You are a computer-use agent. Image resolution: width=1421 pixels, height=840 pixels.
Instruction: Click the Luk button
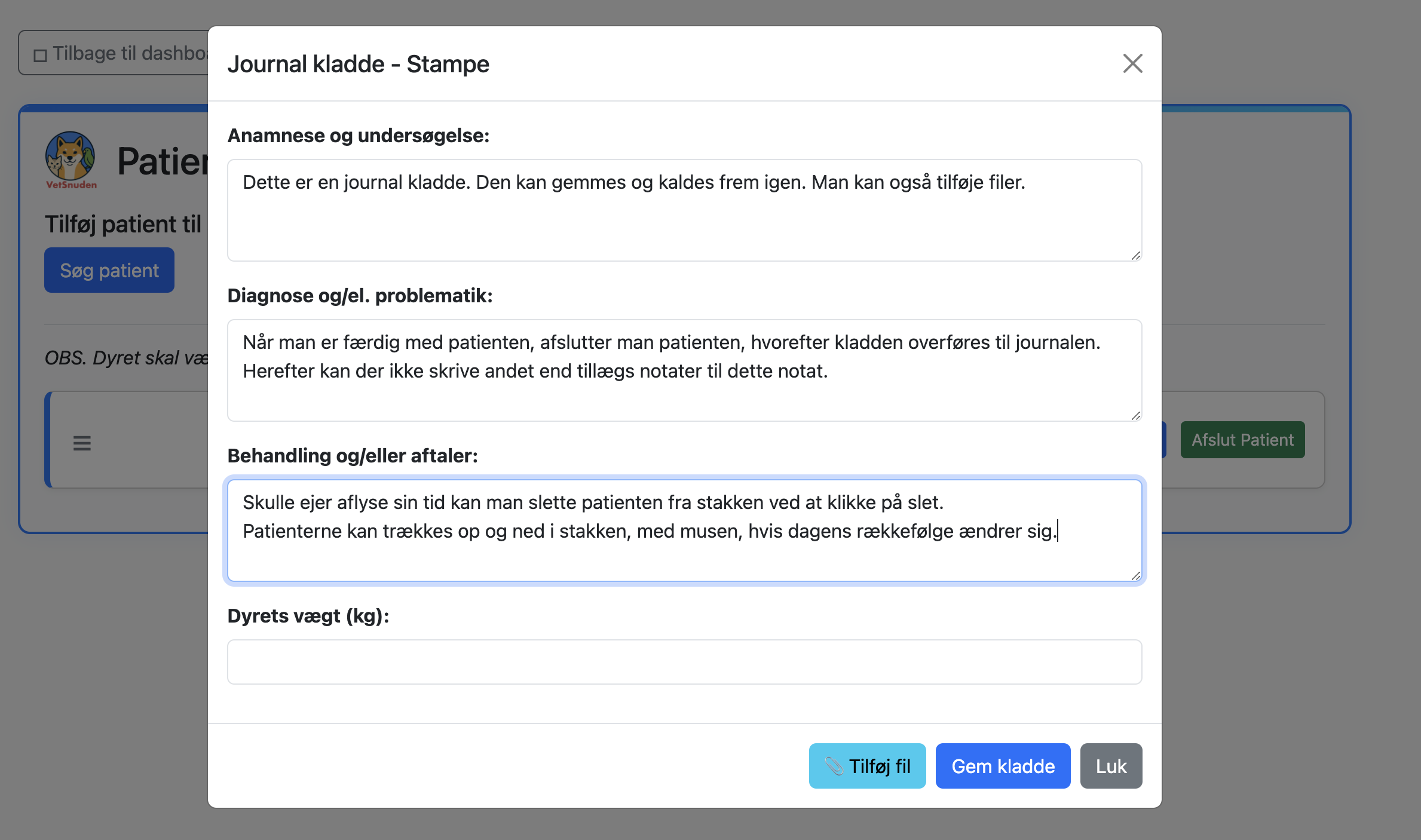1110,765
